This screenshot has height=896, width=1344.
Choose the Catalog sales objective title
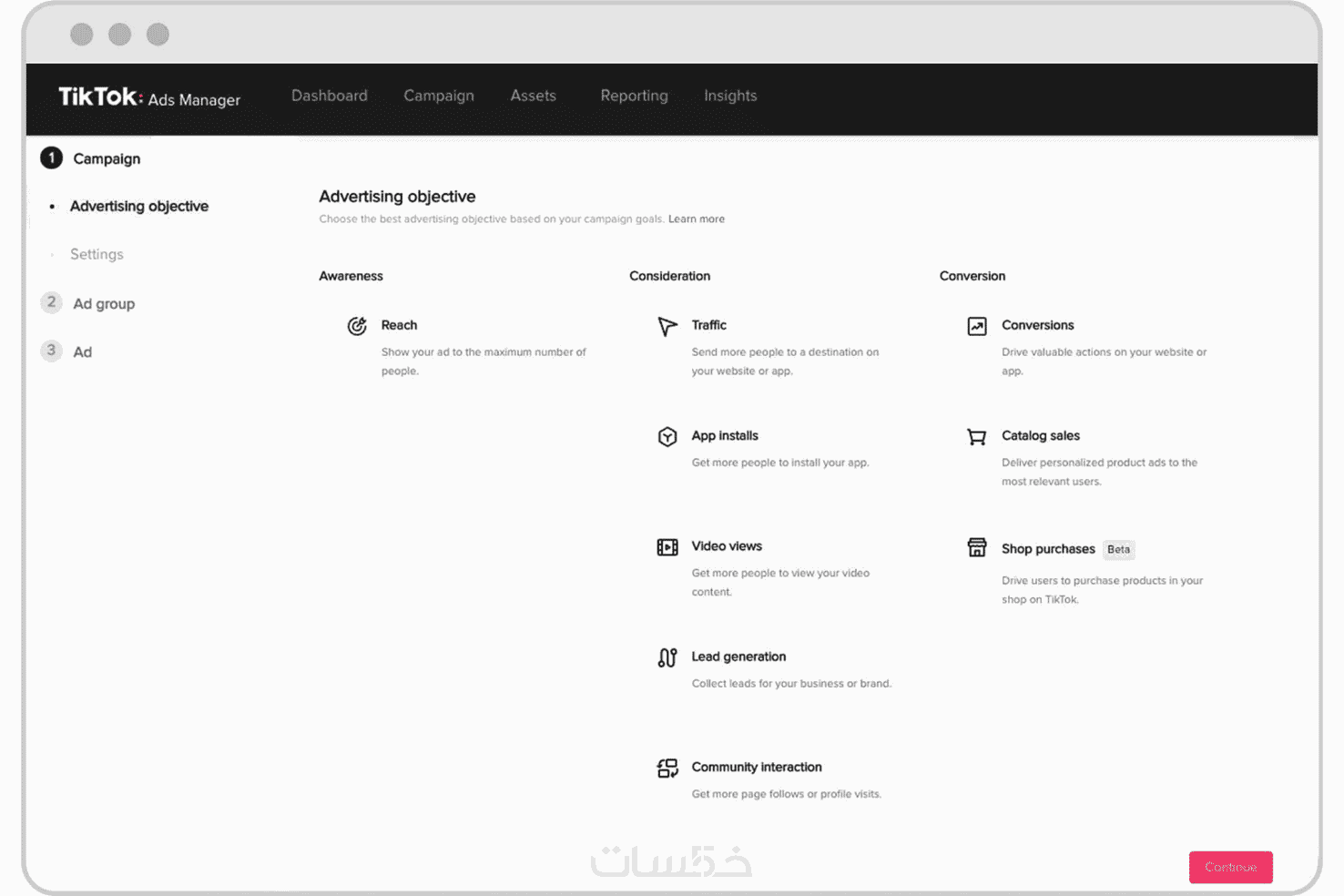click(x=1041, y=435)
